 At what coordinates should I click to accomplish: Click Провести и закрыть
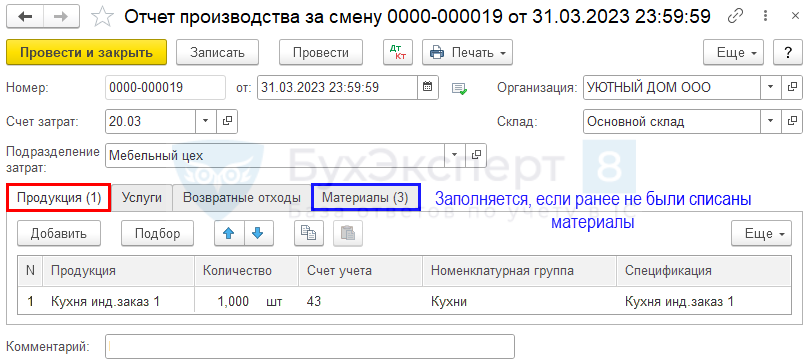[87, 52]
